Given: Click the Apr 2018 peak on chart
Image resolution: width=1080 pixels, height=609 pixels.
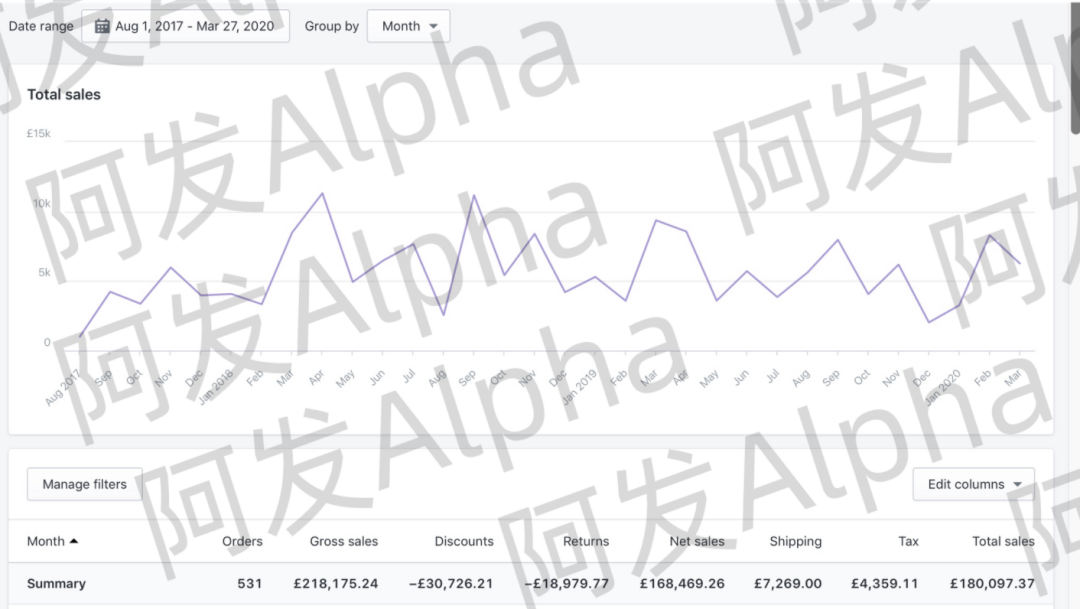Looking at the screenshot, I should point(321,193).
